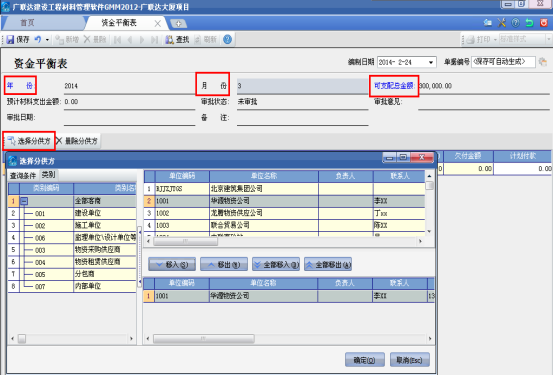Select the 北京建筑集团公司 row

coord(285,189)
